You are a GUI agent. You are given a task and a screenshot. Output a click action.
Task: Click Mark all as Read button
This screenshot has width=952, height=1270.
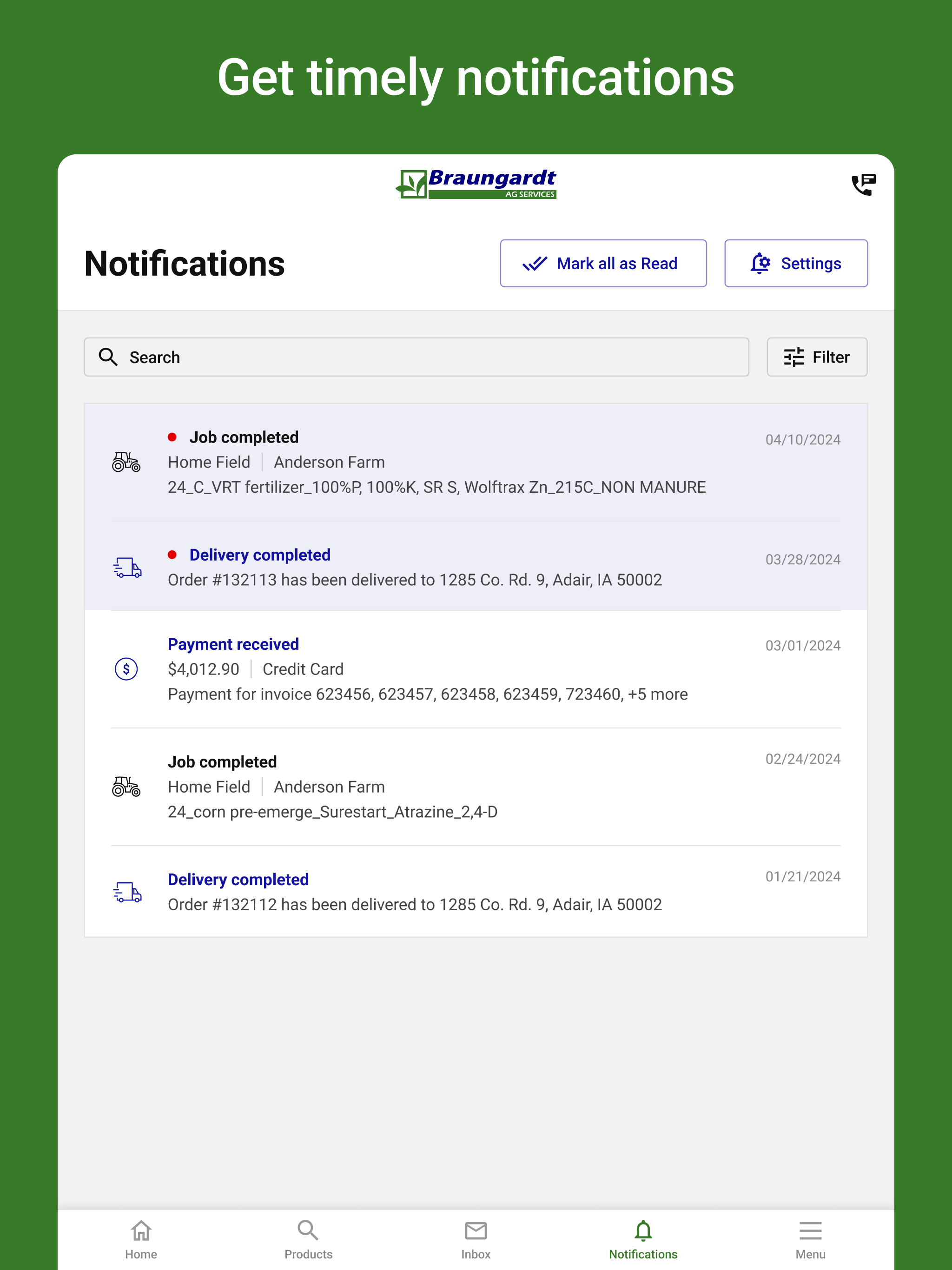pos(603,263)
